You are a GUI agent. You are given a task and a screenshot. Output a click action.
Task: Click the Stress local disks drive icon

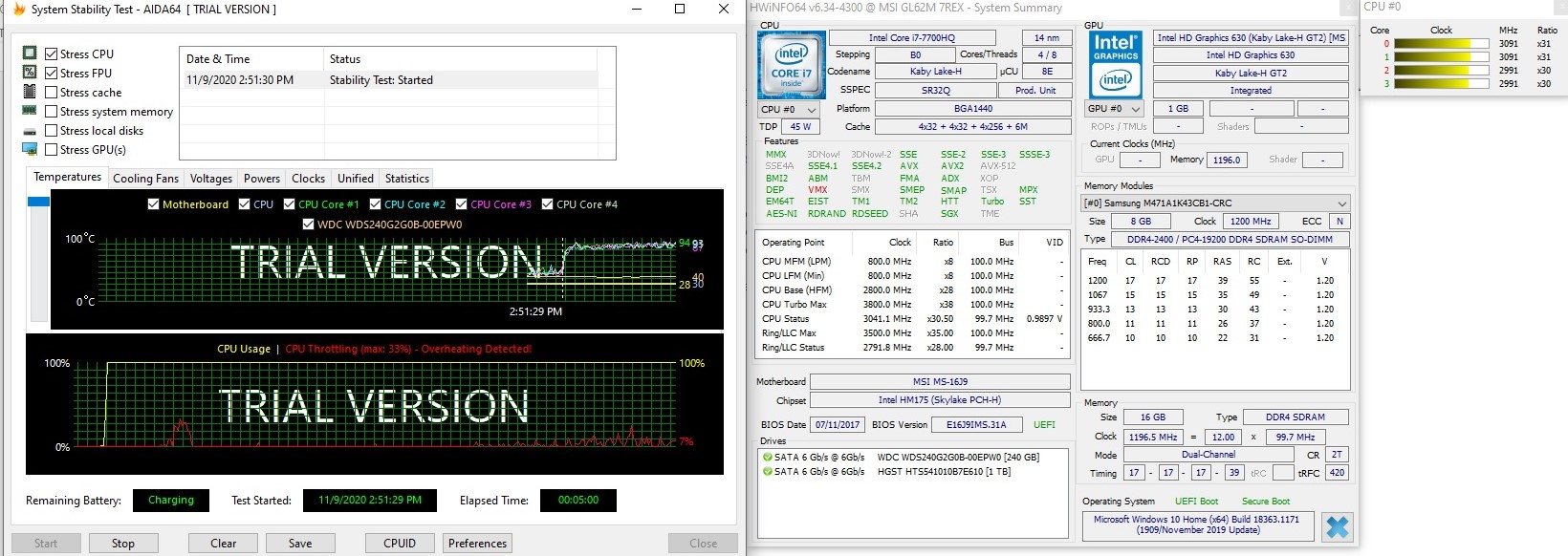click(30, 131)
